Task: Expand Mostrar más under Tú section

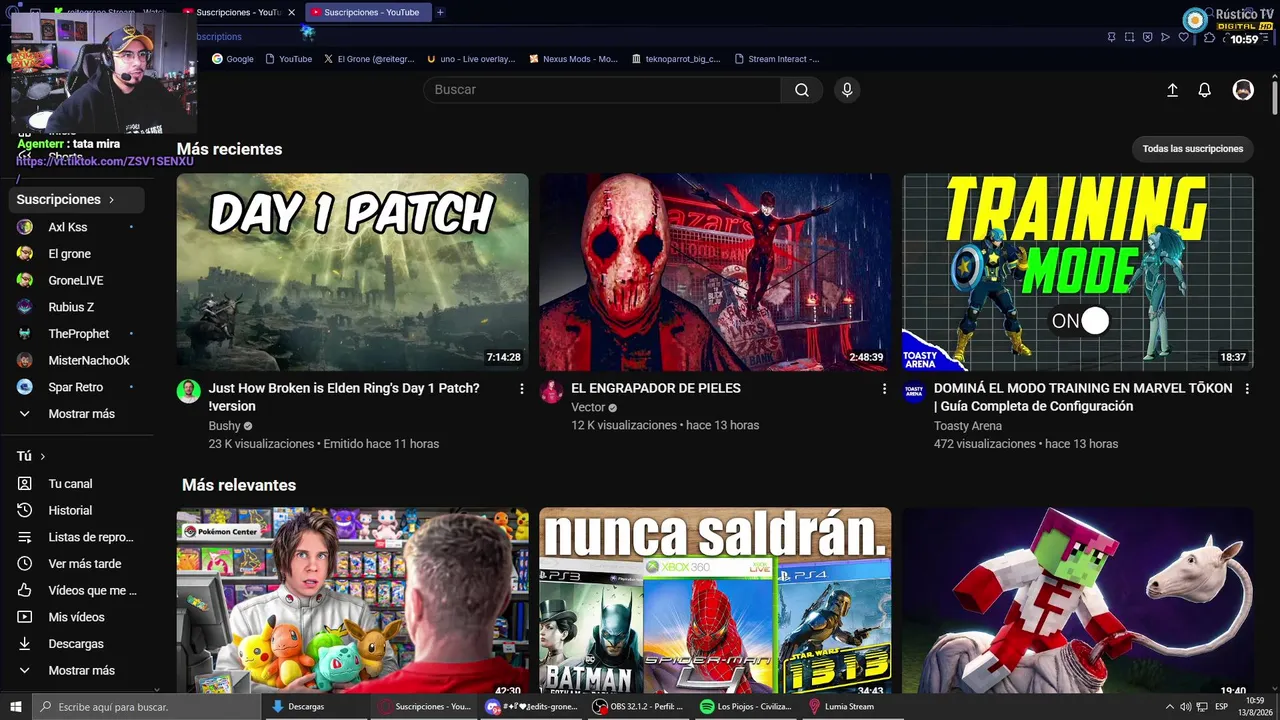Action: (77, 671)
